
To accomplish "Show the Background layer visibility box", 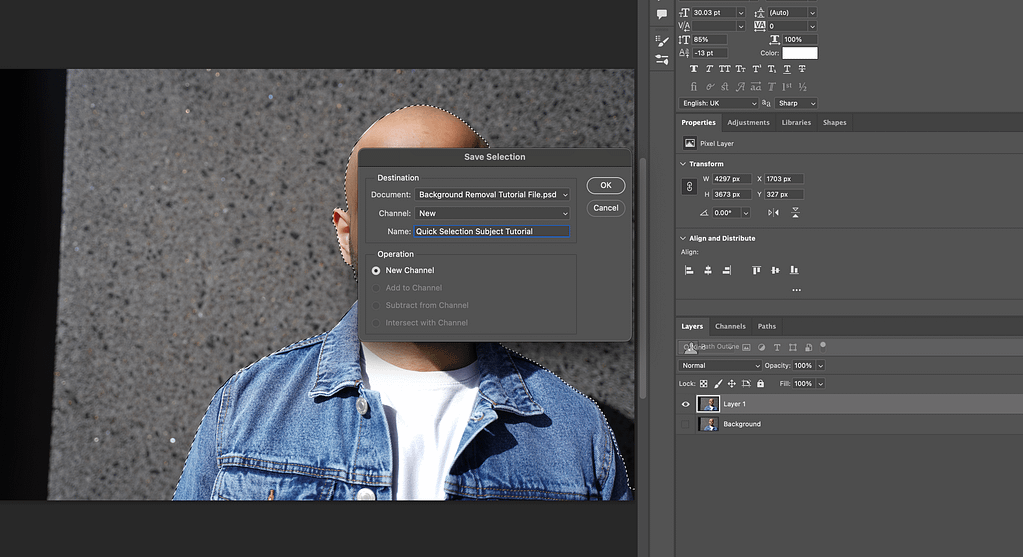I will 686,424.
